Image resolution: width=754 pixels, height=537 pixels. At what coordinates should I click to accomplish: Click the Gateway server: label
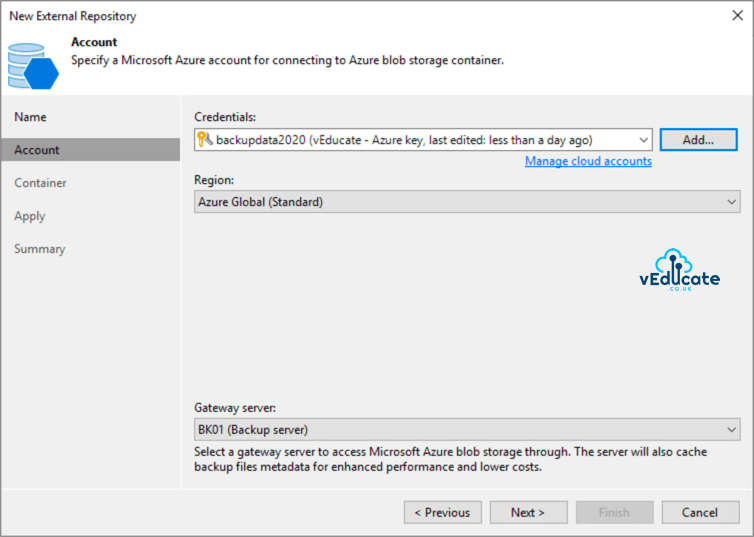[235, 408]
